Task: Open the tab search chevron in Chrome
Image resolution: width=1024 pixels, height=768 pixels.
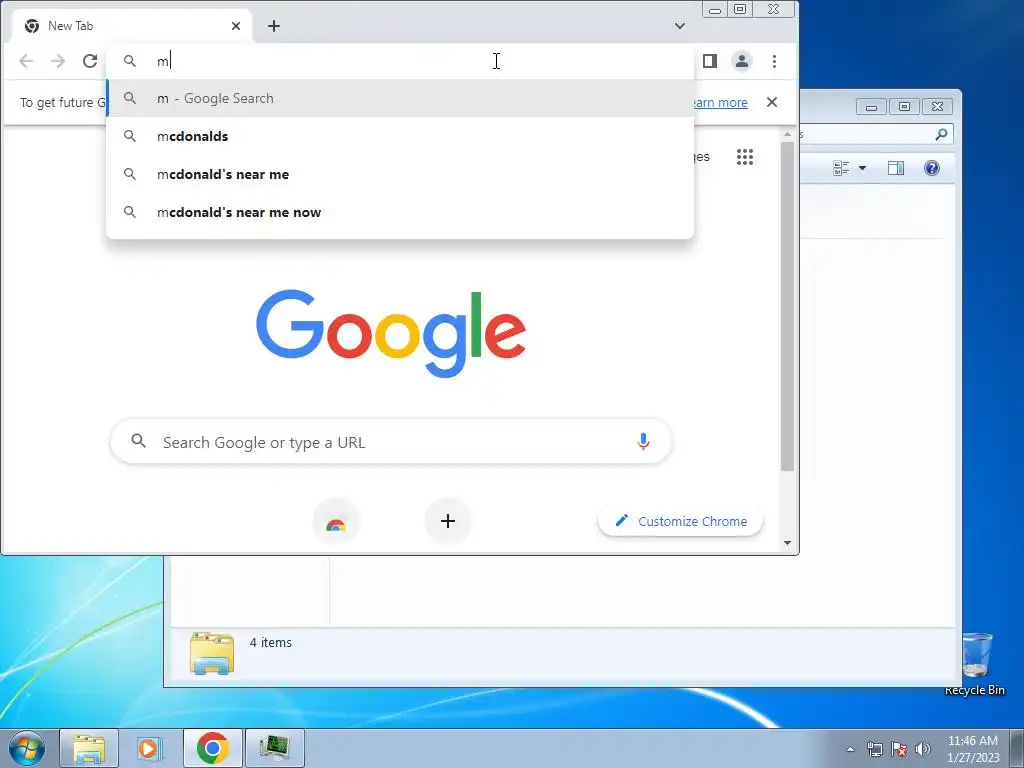Action: pos(680,26)
